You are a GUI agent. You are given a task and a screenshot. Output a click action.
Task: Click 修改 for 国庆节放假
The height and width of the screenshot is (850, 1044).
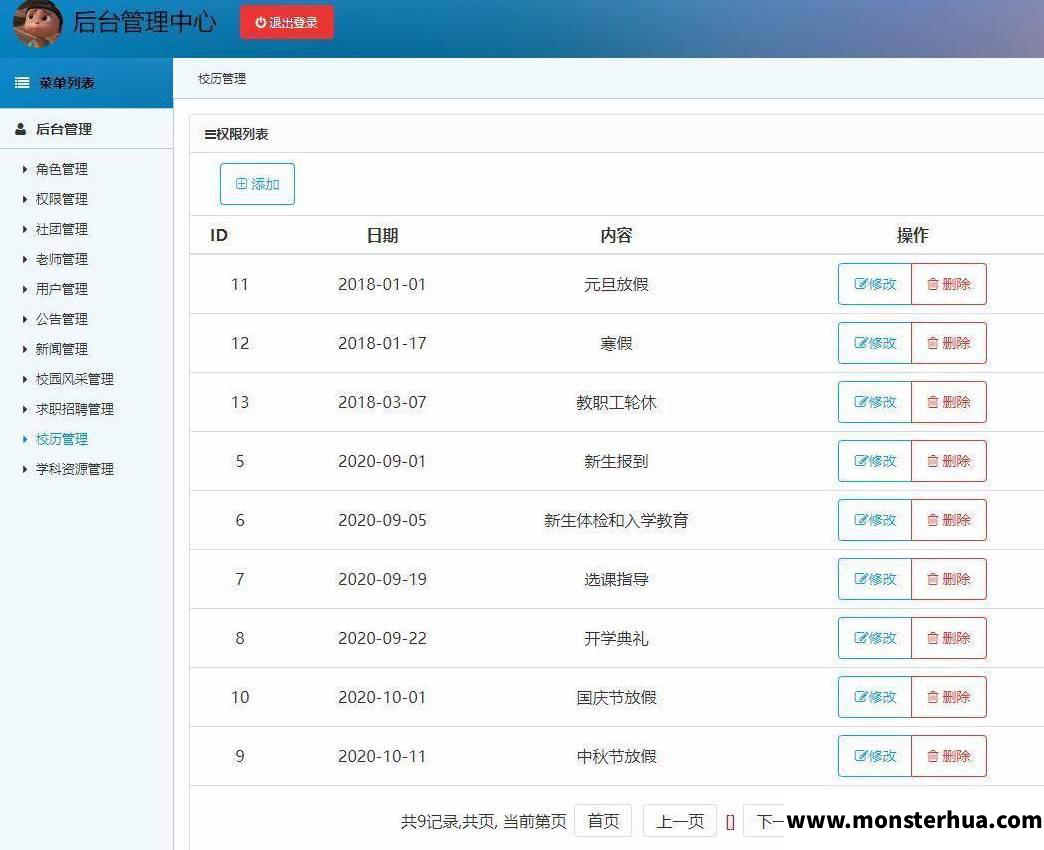875,697
